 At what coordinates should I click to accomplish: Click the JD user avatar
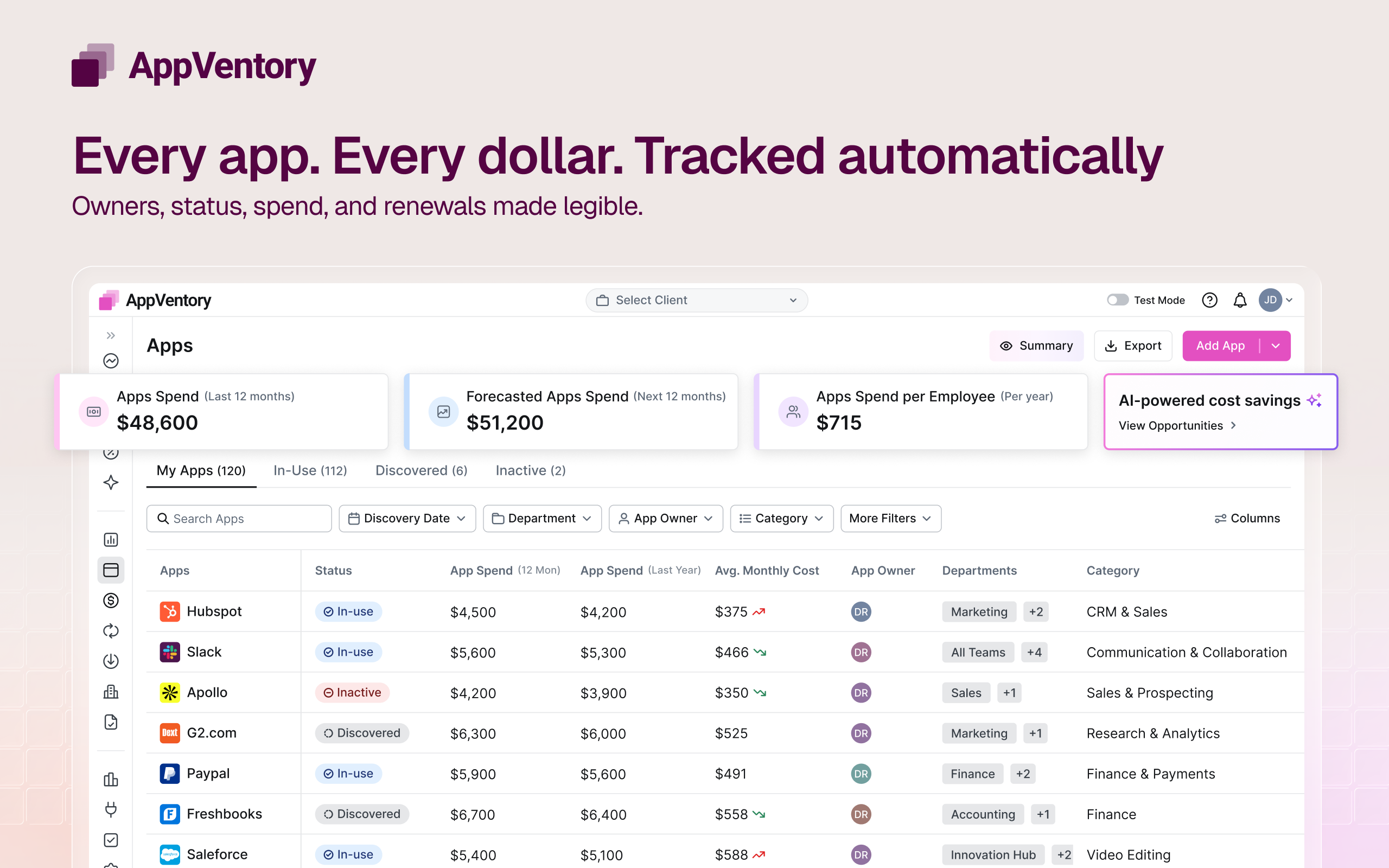(1270, 300)
